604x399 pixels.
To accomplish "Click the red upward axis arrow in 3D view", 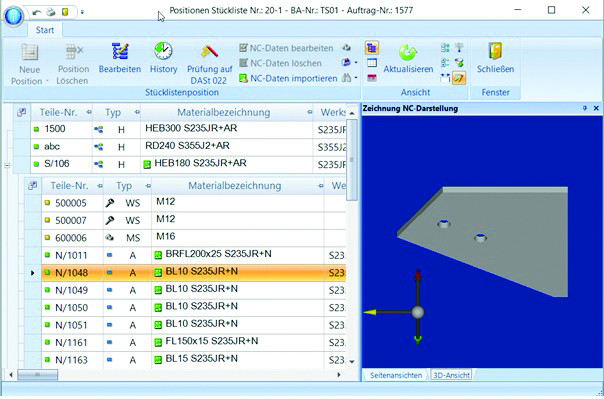I will click(418, 276).
